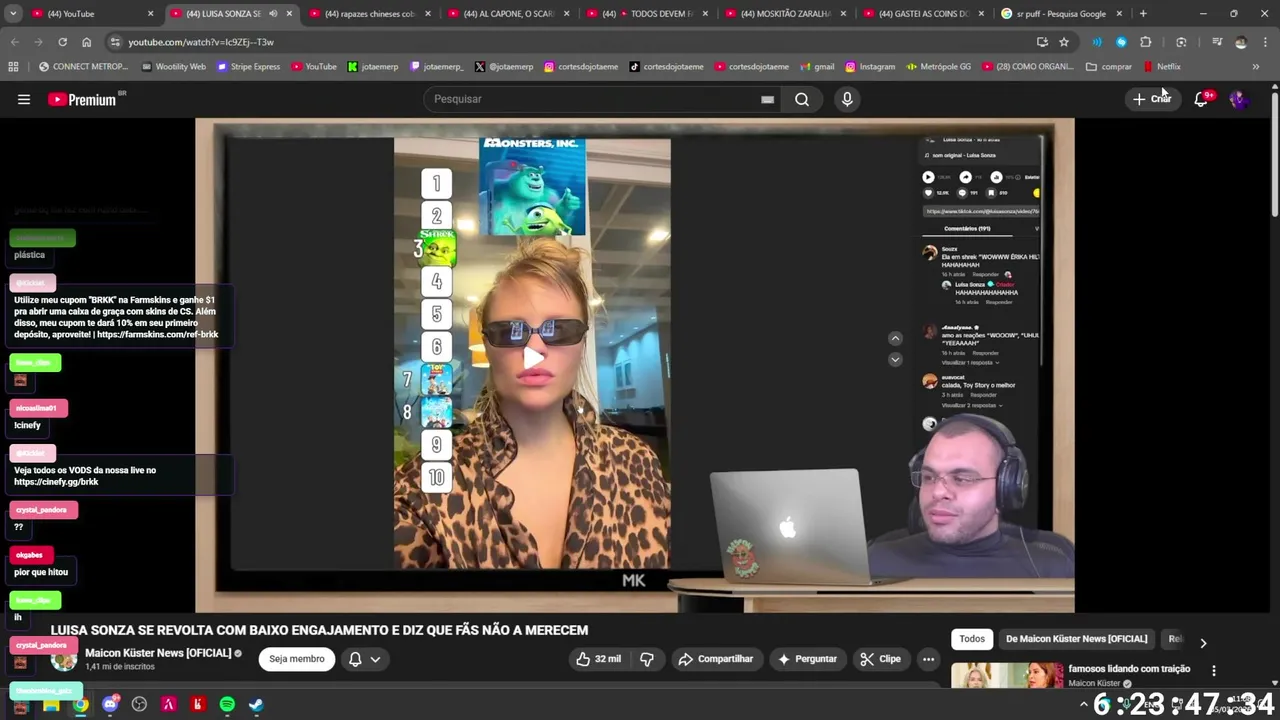Open the YouTube hamburger guide menu

pyautogui.click(x=24, y=99)
